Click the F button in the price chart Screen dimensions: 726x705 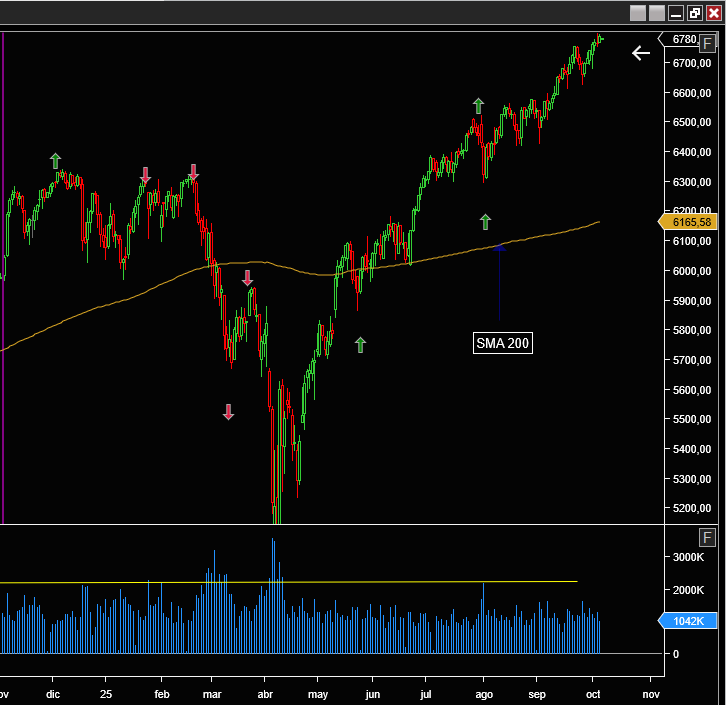(707, 43)
